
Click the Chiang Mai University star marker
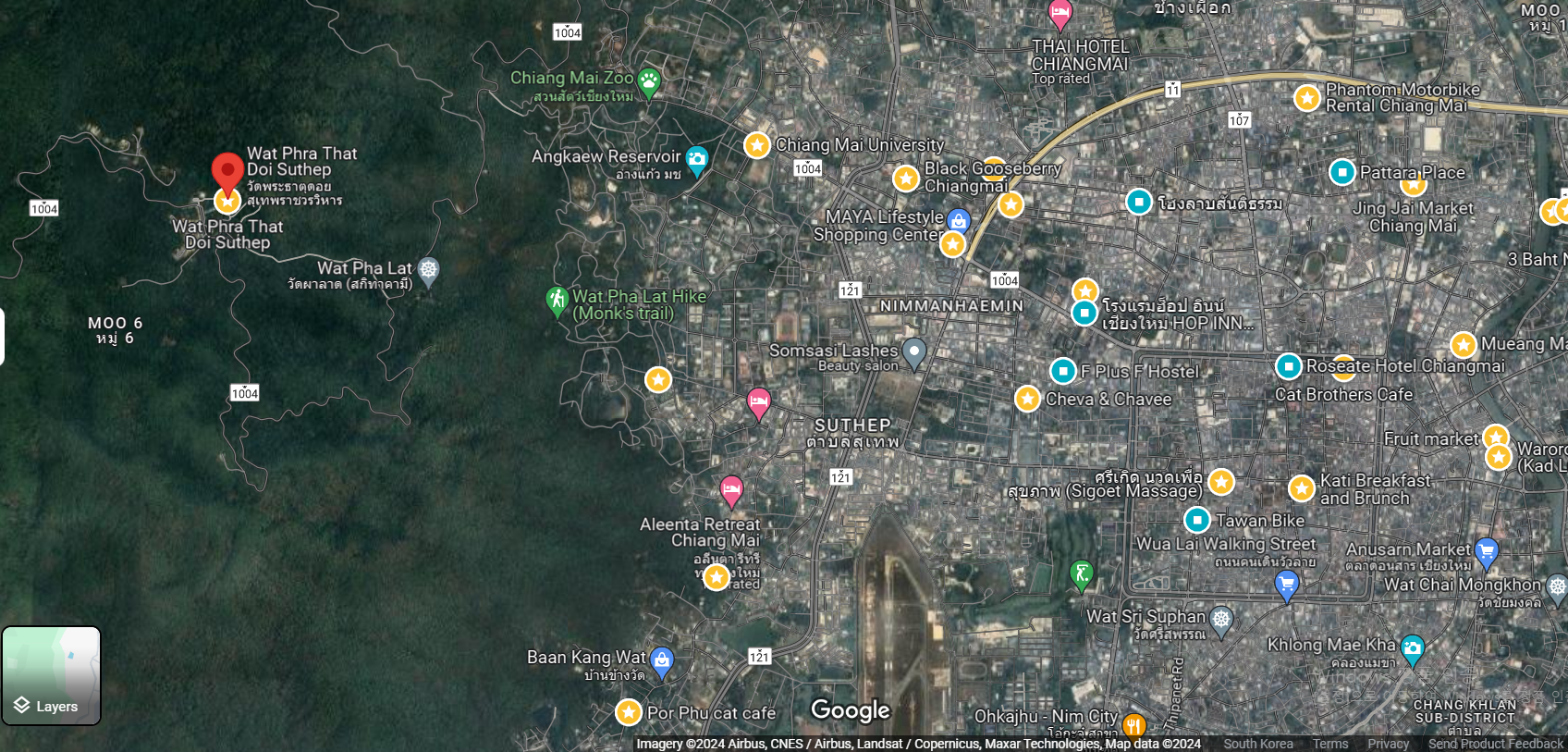(x=757, y=145)
